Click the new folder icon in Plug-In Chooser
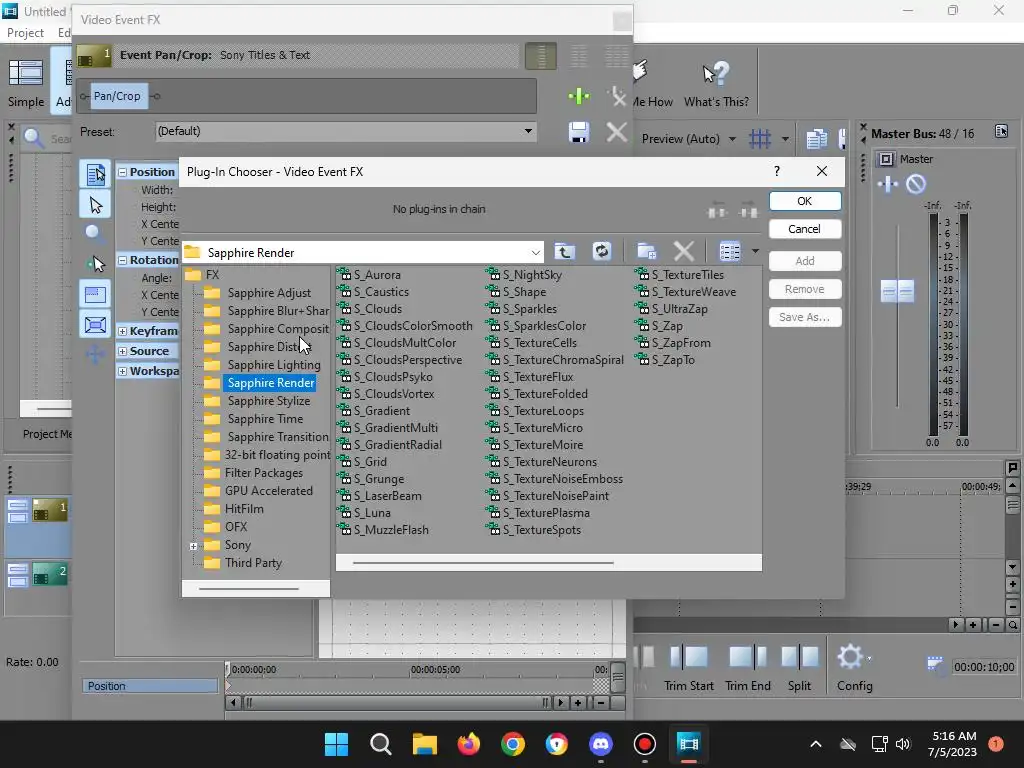The image size is (1024, 768). click(647, 251)
